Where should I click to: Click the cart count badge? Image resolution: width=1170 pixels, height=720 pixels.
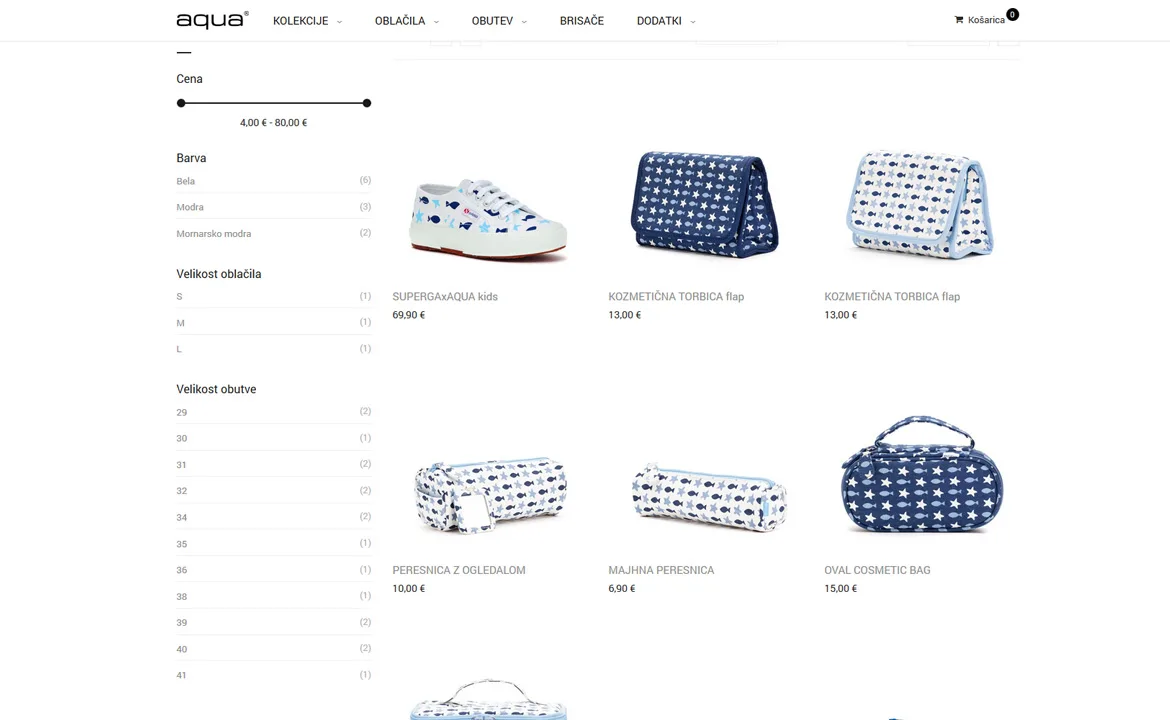(1012, 14)
